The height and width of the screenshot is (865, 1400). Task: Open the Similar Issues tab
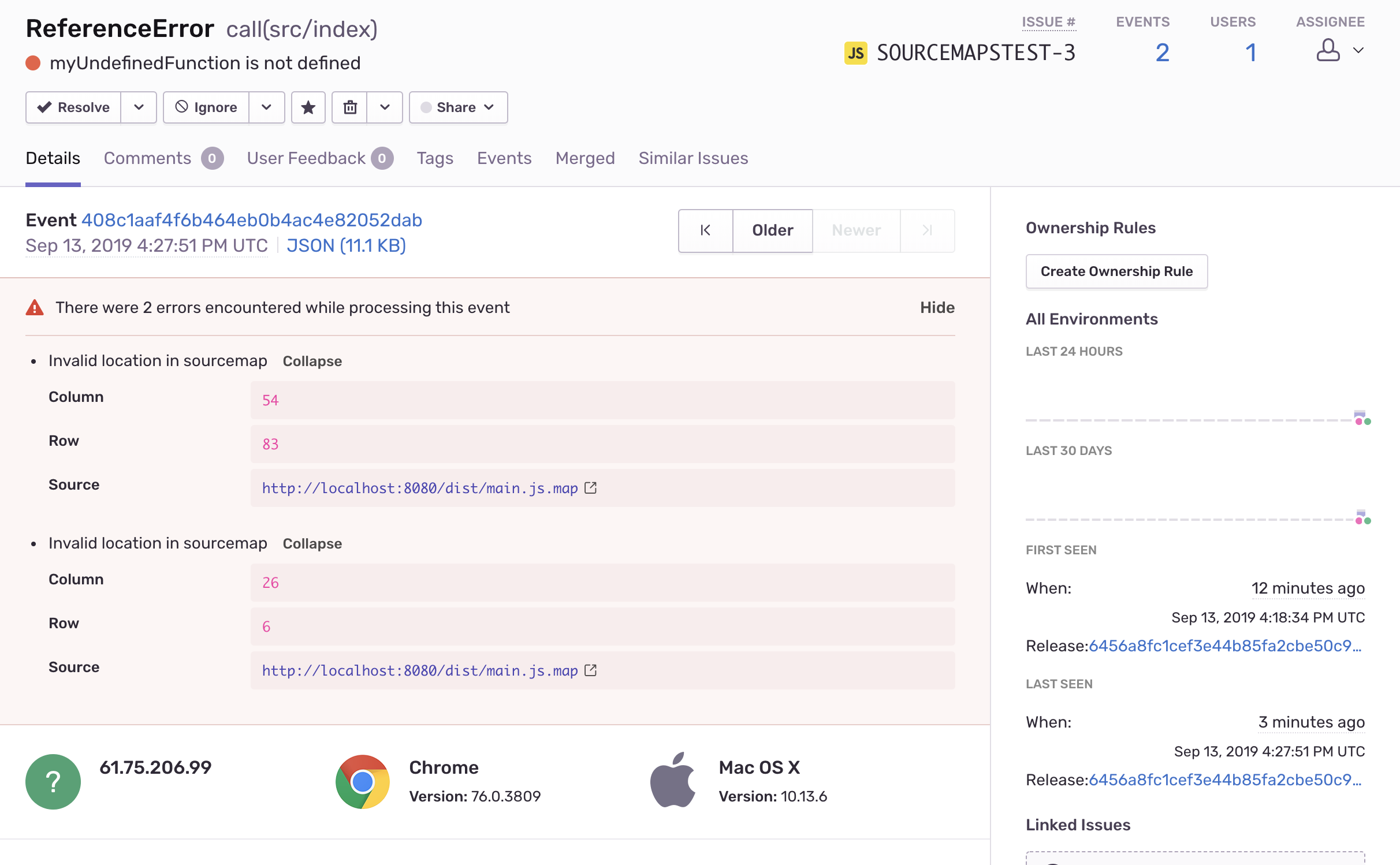(693, 158)
